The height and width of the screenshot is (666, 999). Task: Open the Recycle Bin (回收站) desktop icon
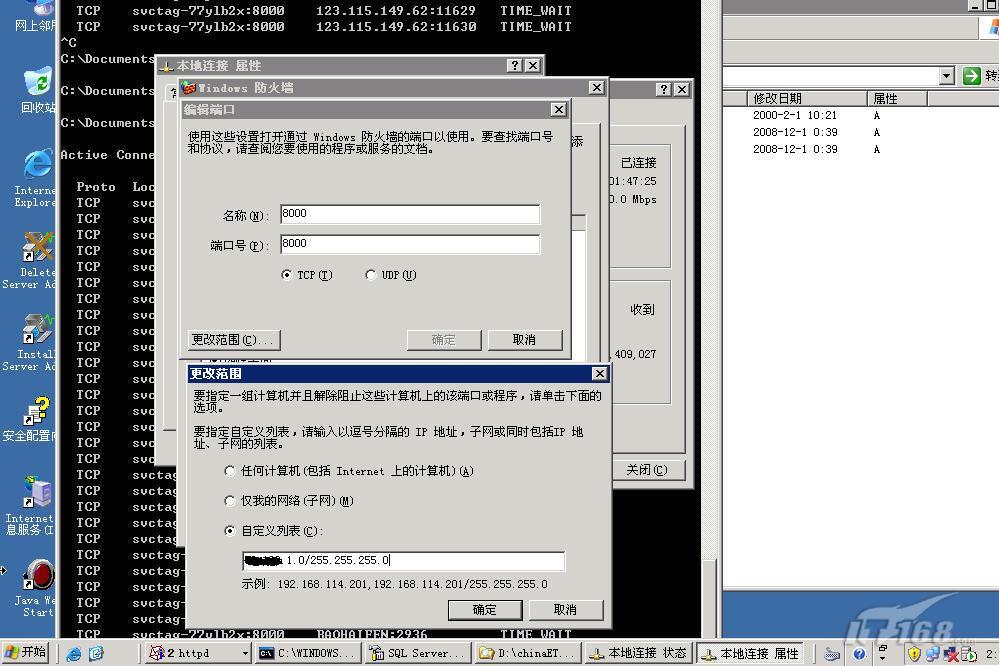(x=36, y=84)
